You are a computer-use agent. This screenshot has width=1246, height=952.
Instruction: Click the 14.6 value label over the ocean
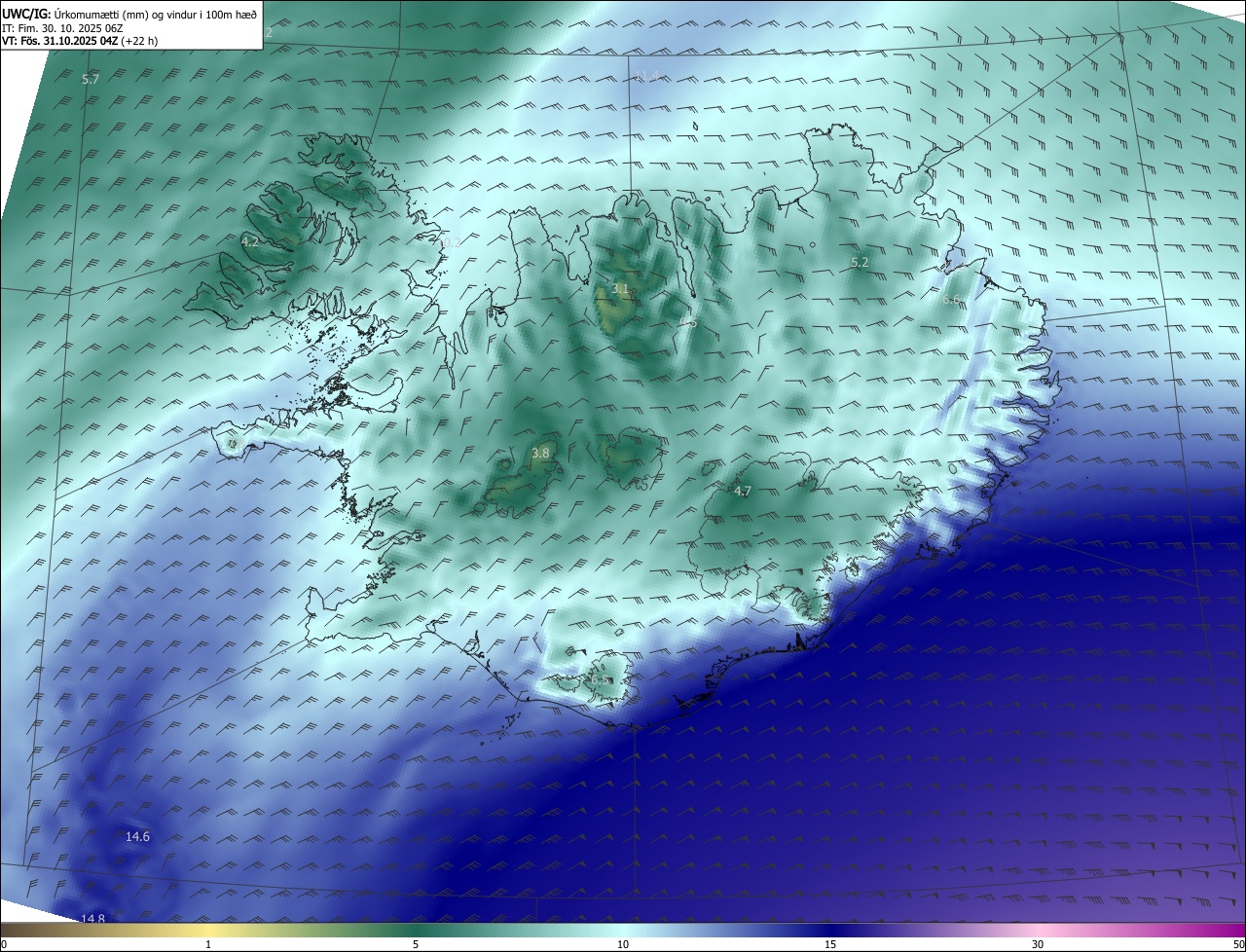(x=137, y=836)
